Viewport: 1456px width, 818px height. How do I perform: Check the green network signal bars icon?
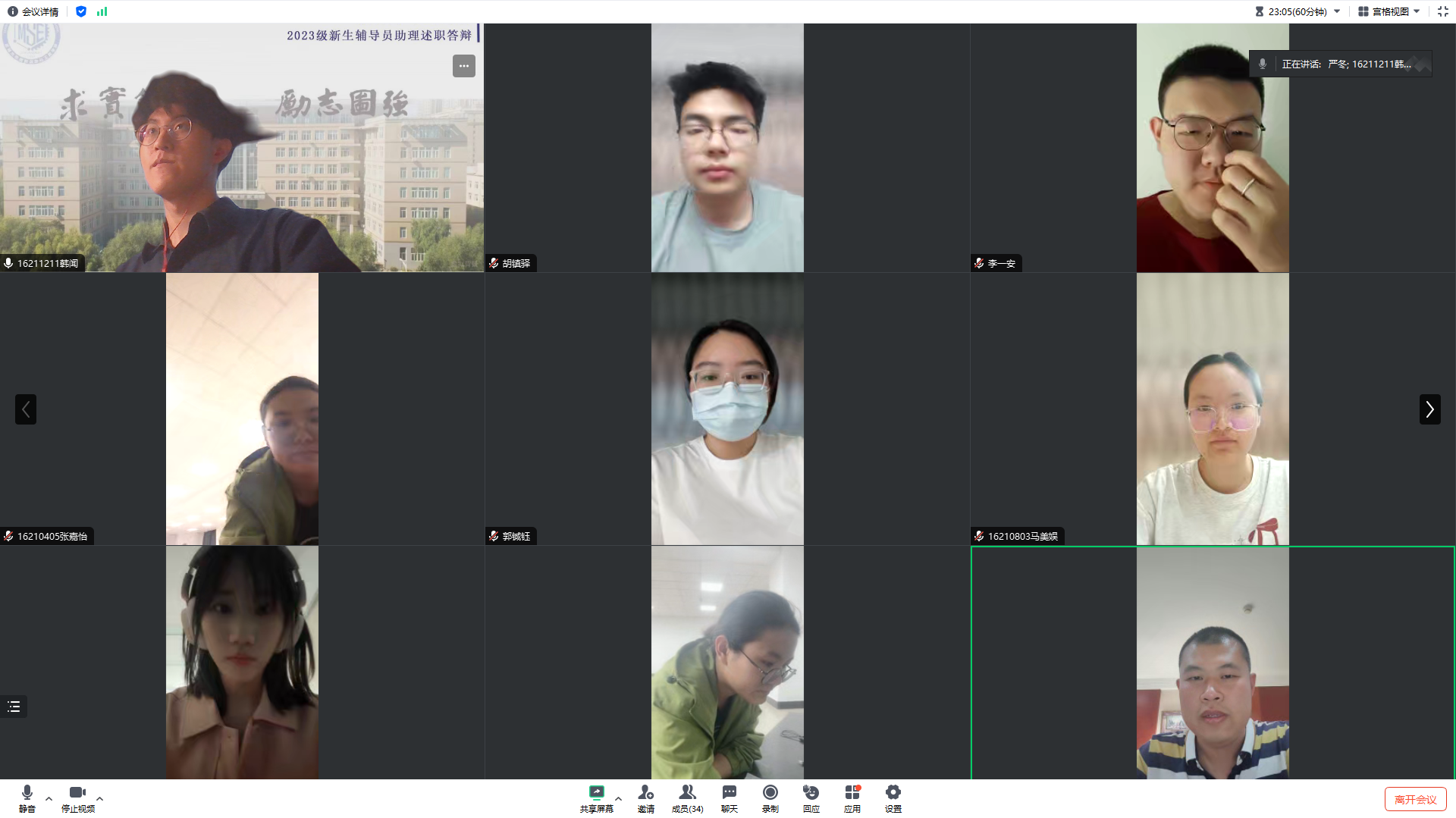(102, 11)
